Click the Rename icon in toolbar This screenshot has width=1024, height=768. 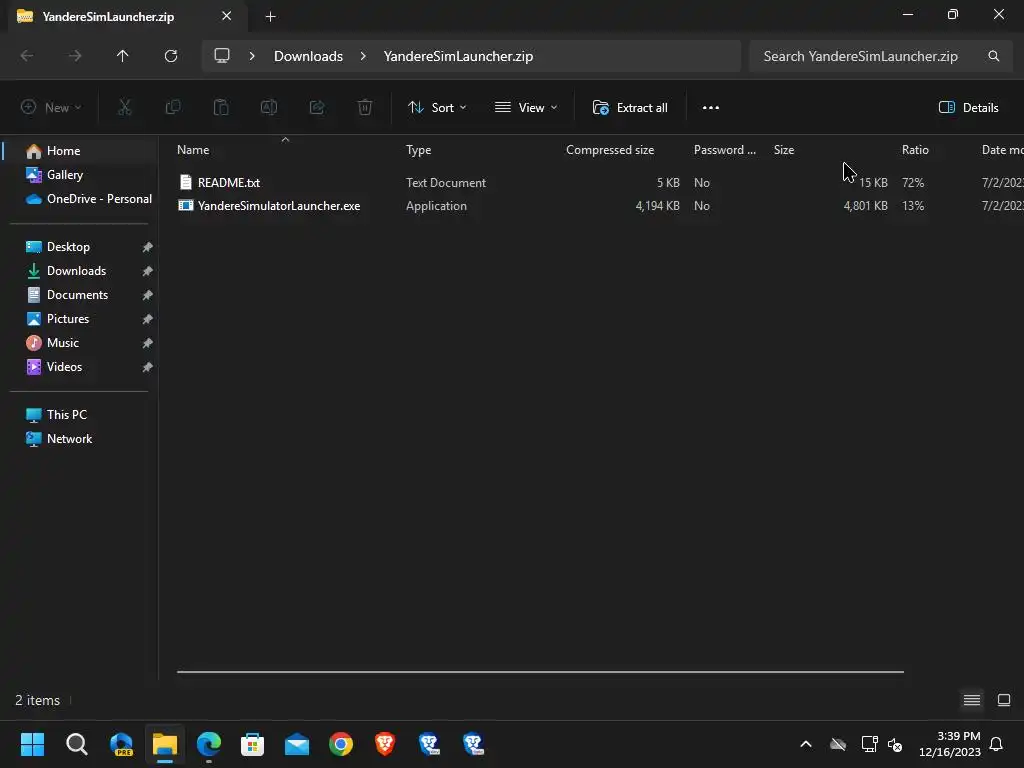pos(268,107)
